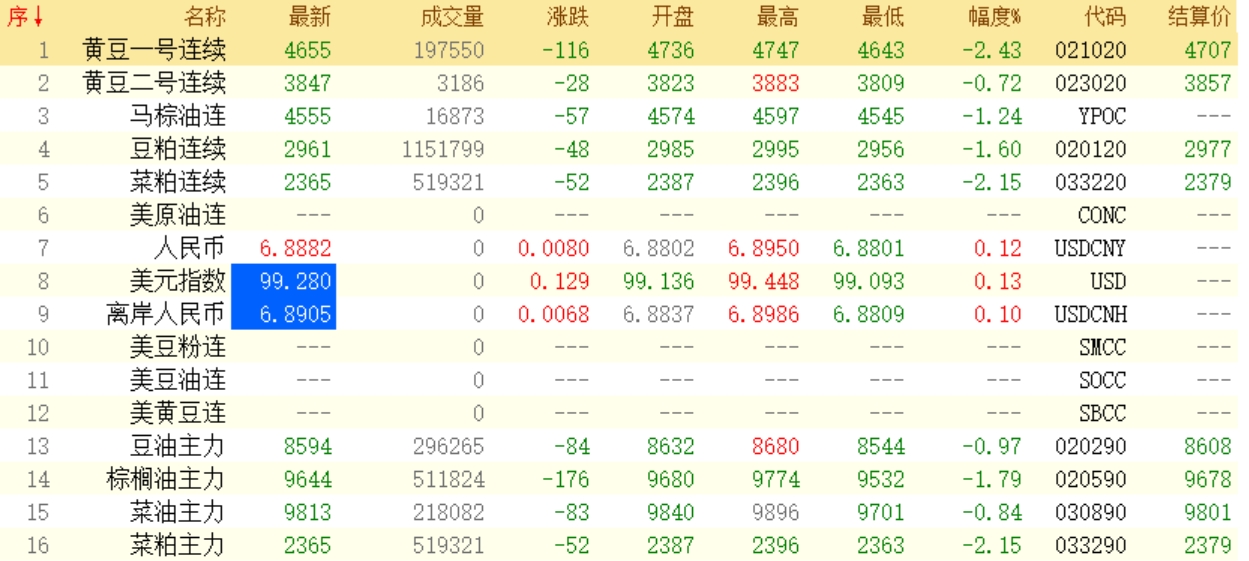Click the 棕榈油主力 contract name
Screen dimensions: 1249x561
[x=166, y=479]
